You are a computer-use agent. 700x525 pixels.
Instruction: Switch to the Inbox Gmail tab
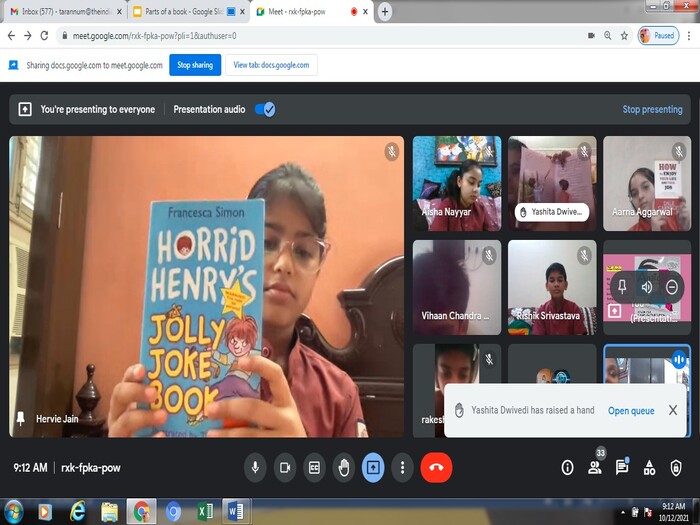tap(66, 12)
